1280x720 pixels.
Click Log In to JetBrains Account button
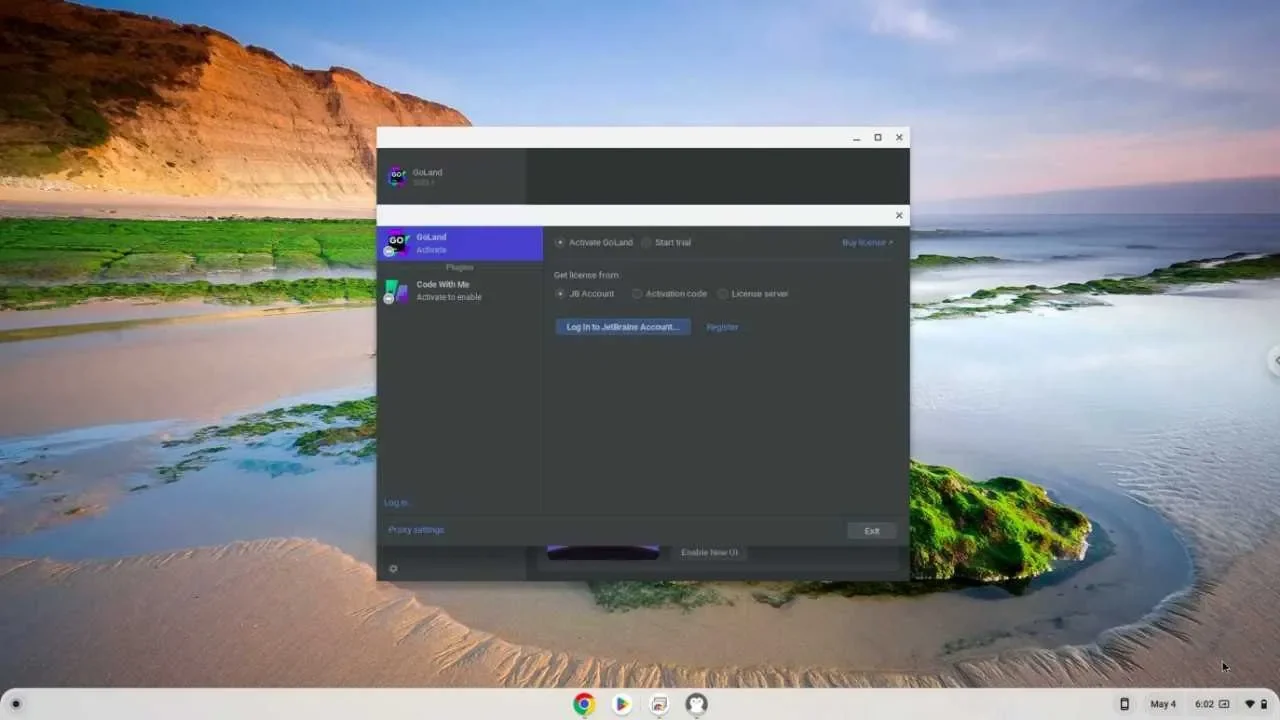click(622, 327)
